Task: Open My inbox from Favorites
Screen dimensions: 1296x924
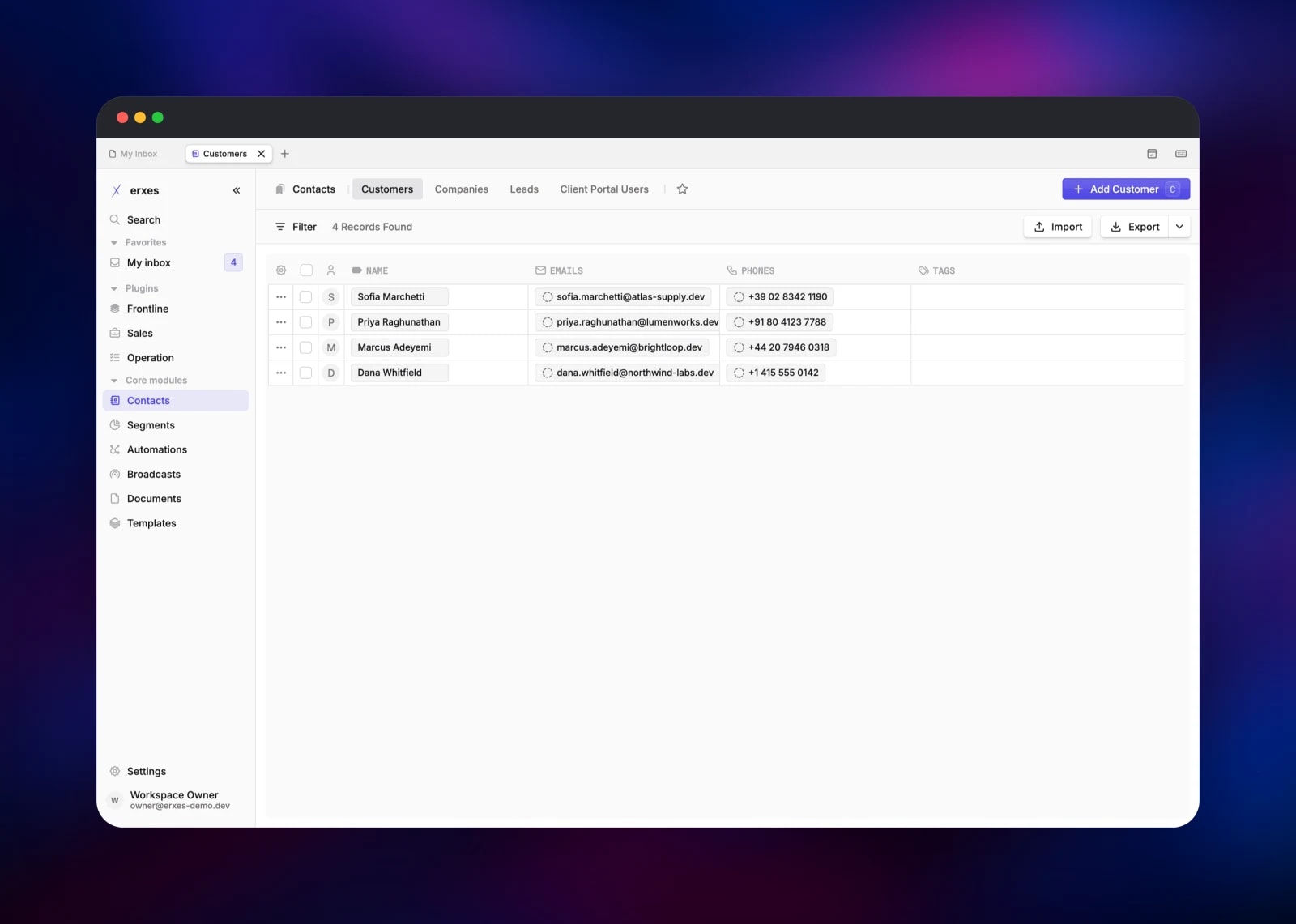Action: coord(176,262)
